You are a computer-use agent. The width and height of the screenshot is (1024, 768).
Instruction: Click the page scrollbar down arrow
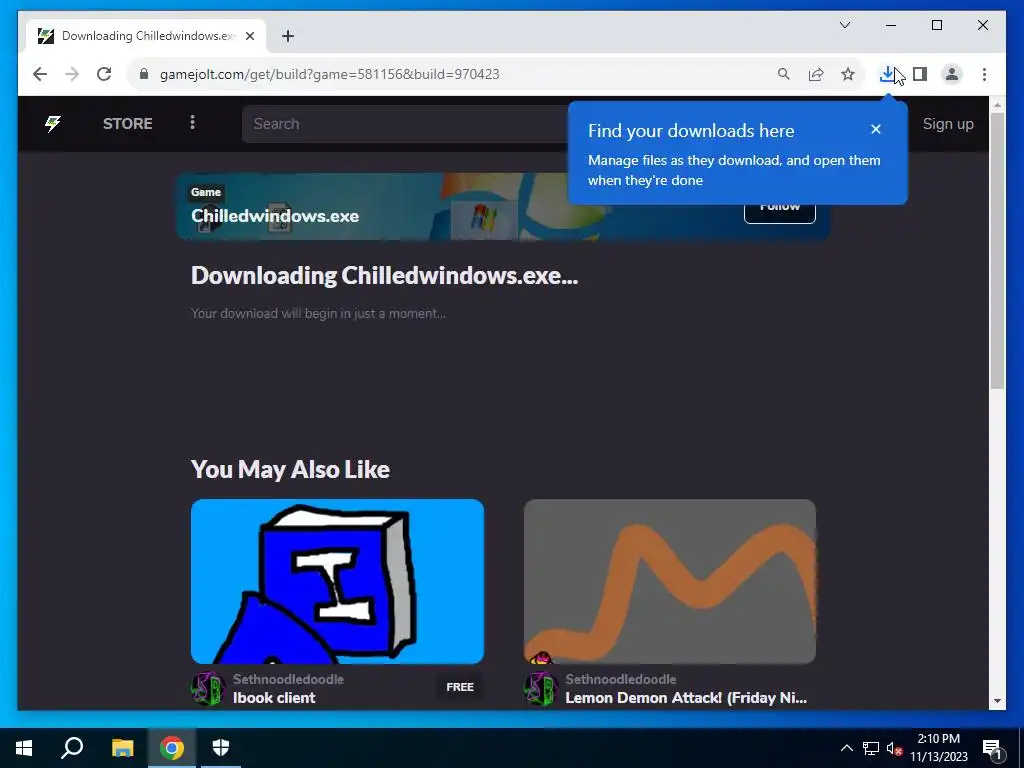[x=997, y=701]
